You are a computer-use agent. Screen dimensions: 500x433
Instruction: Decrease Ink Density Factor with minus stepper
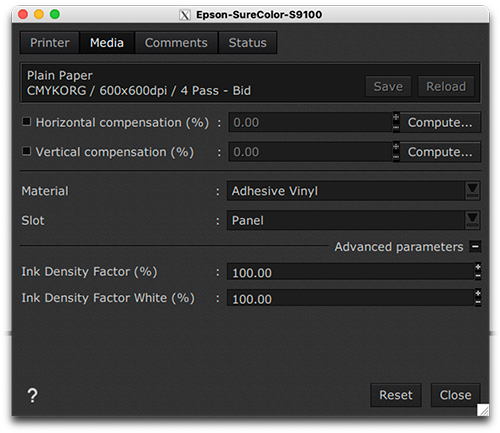[x=478, y=276]
